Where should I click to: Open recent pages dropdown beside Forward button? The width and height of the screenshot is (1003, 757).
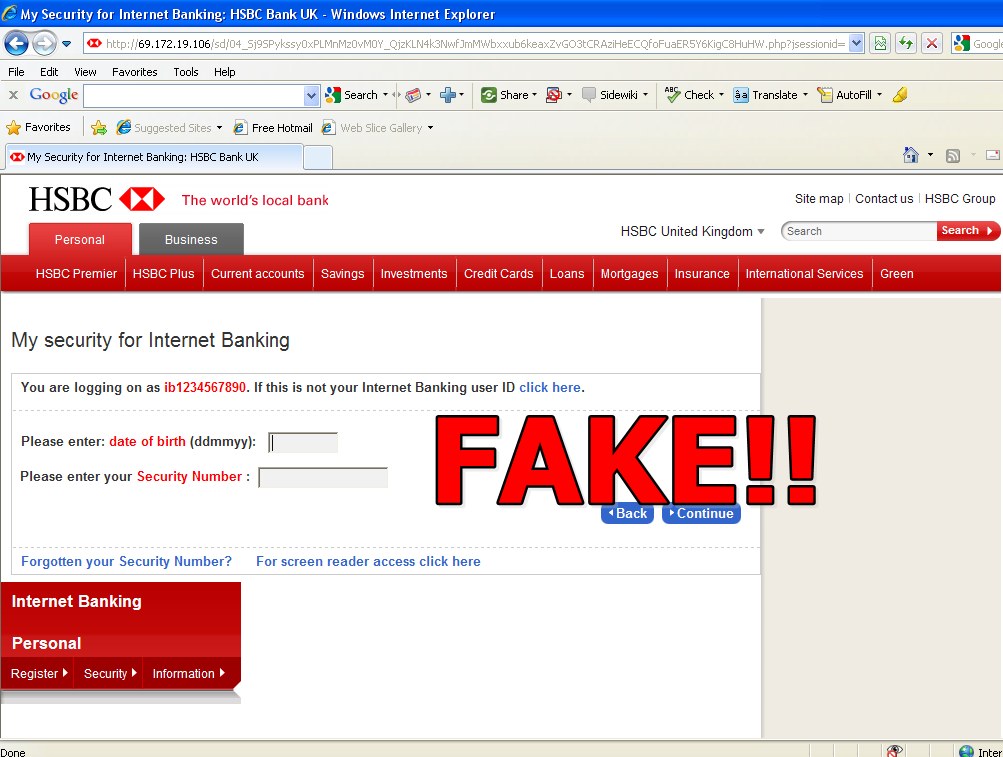(67, 44)
